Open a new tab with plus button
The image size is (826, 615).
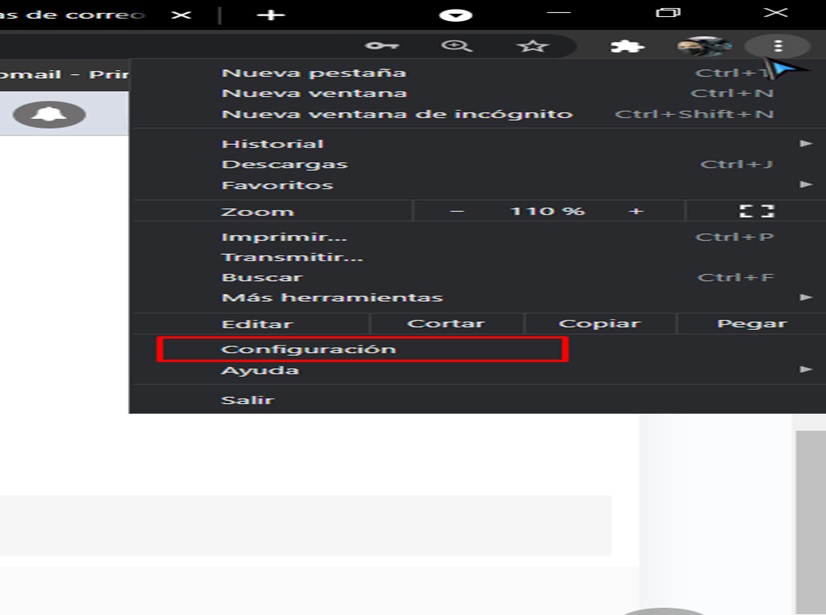(x=271, y=15)
